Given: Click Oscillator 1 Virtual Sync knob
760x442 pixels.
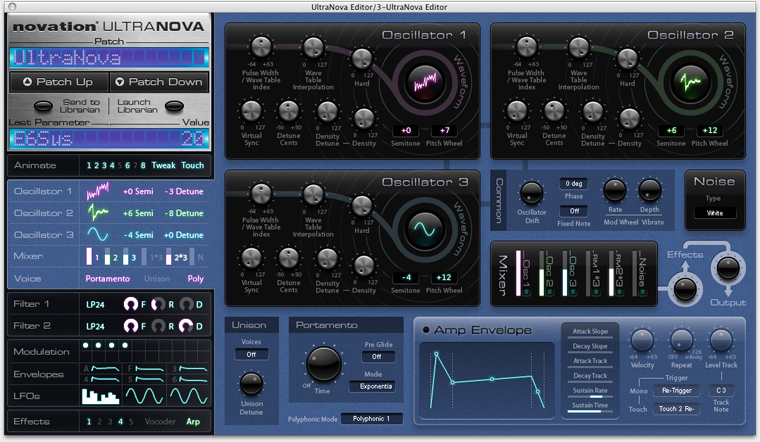Looking at the screenshot, I should click(x=251, y=111).
